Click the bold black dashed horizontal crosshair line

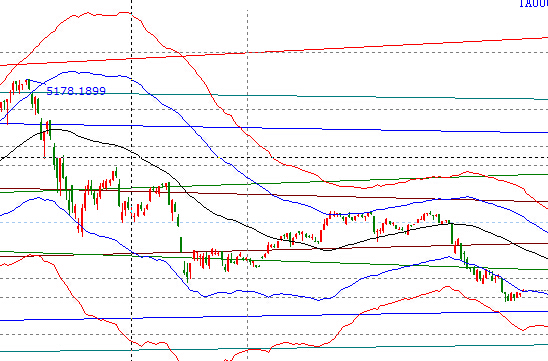274,158
